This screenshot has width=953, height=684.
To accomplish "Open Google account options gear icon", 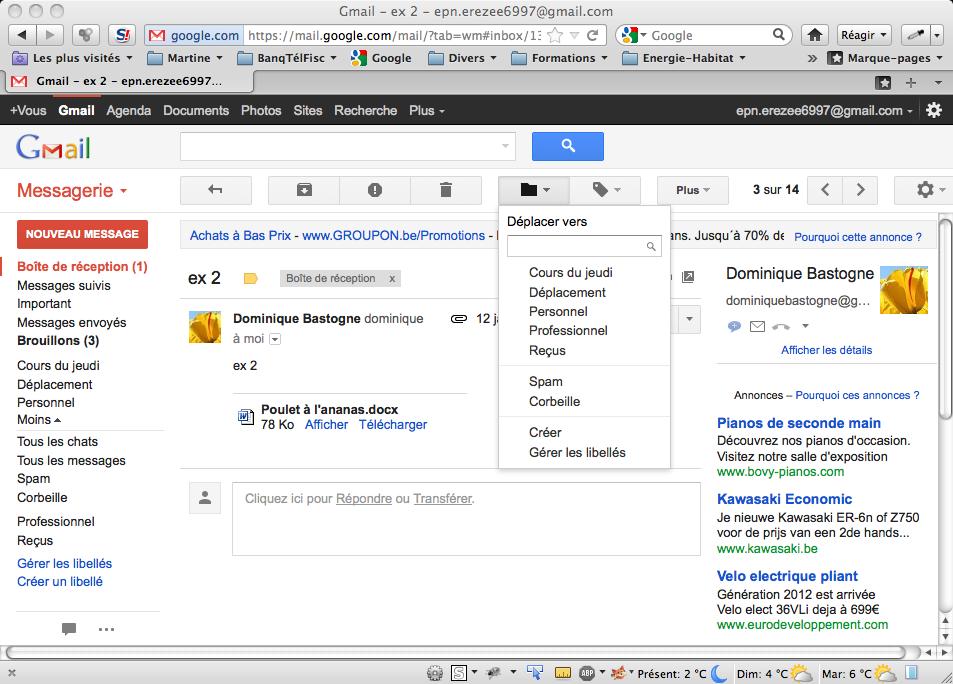I will tap(934, 110).
